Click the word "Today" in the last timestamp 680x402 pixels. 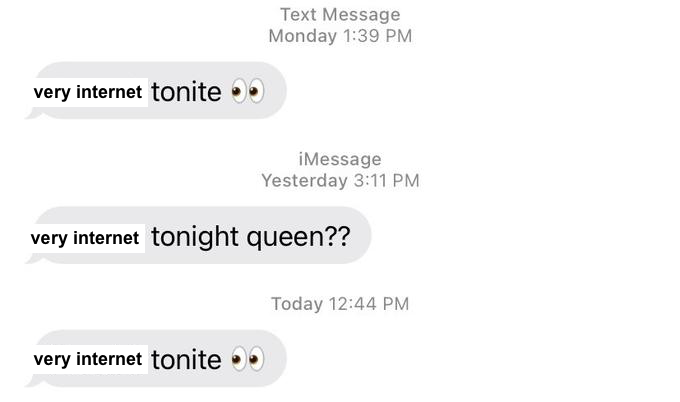pyautogui.click(x=296, y=304)
